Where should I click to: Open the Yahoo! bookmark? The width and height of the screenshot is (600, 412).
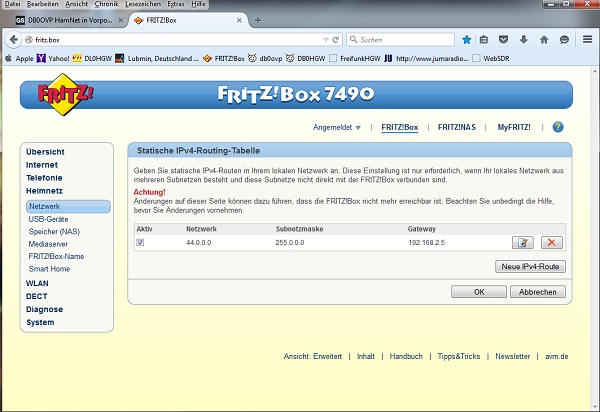[53, 59]
